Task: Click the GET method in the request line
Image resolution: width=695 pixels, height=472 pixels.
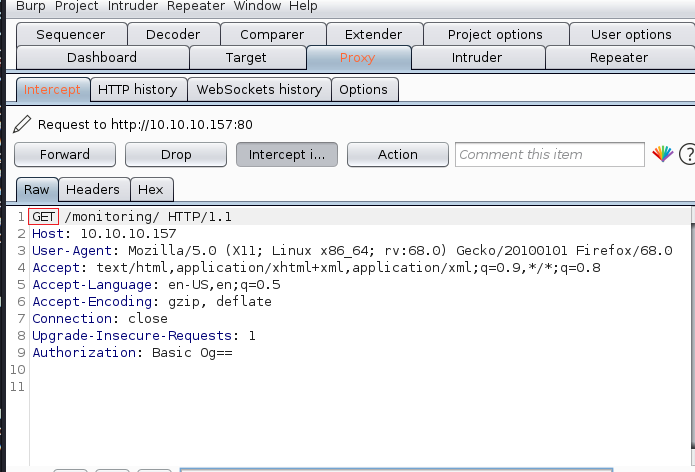Action: (43, 217)
